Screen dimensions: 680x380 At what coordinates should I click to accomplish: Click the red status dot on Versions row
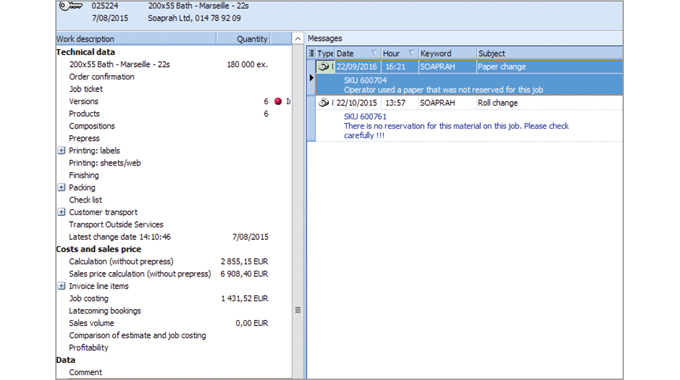(278, 101)
